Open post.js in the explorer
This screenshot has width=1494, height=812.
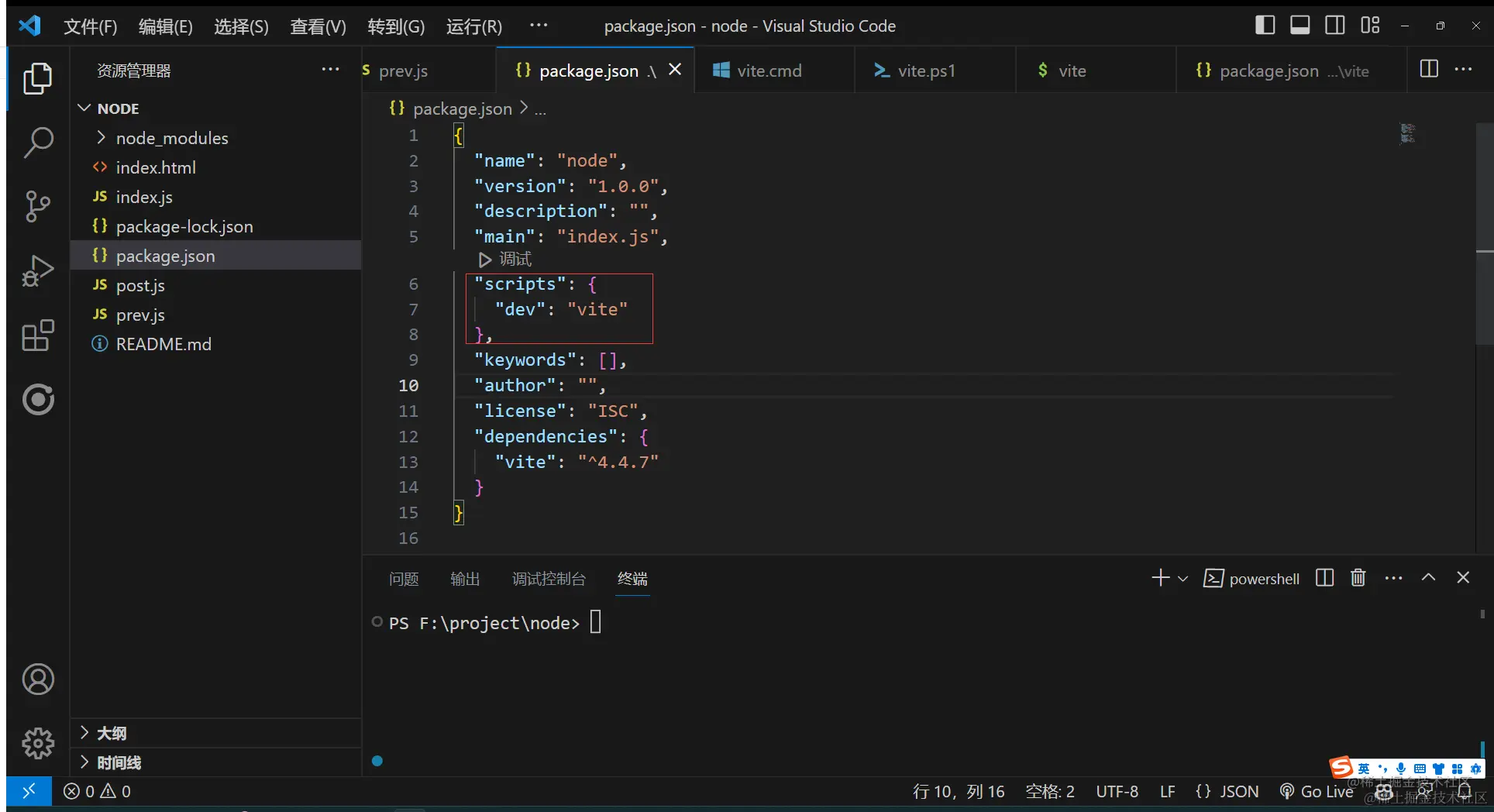pos(217,285)
